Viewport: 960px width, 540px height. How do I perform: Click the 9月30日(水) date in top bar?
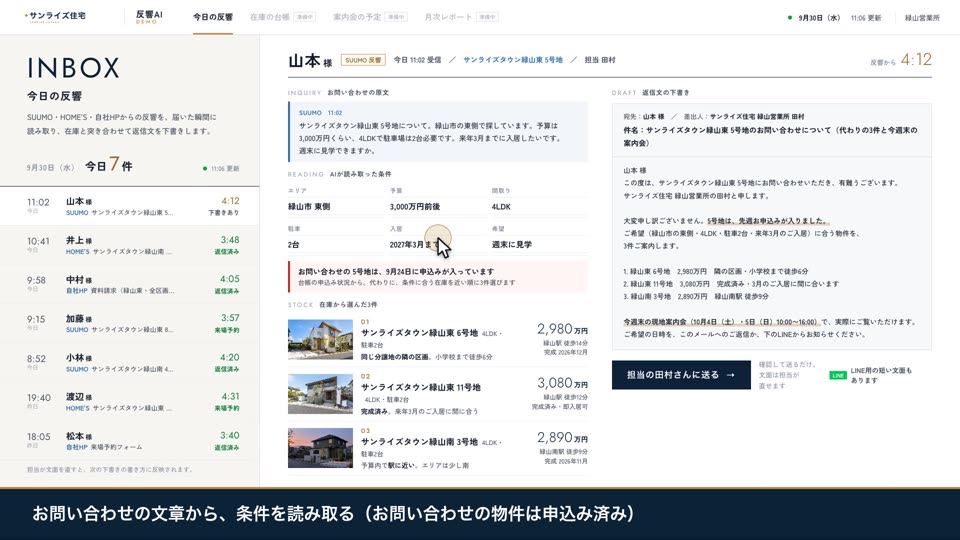819,18
